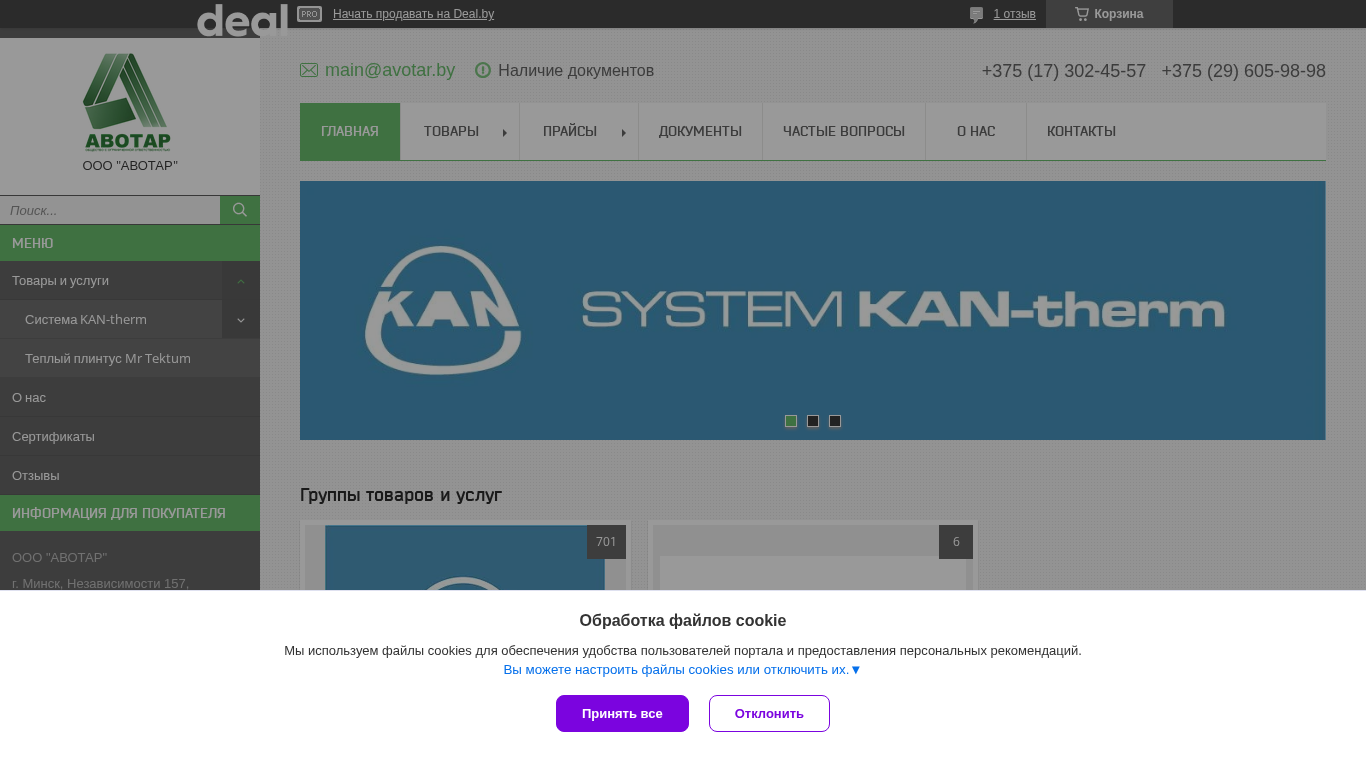This screenshot has height=768, width=1366.
Task: Focus the Поиск search field
Action: [x=110, y=210]
